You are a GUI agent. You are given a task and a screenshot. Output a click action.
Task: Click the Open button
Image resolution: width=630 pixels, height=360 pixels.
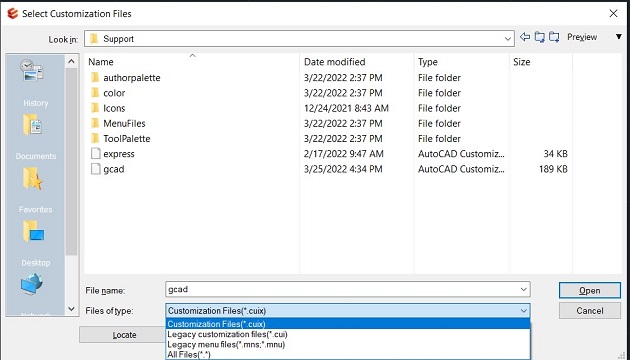pyautogui.click(x=589, y=290)
